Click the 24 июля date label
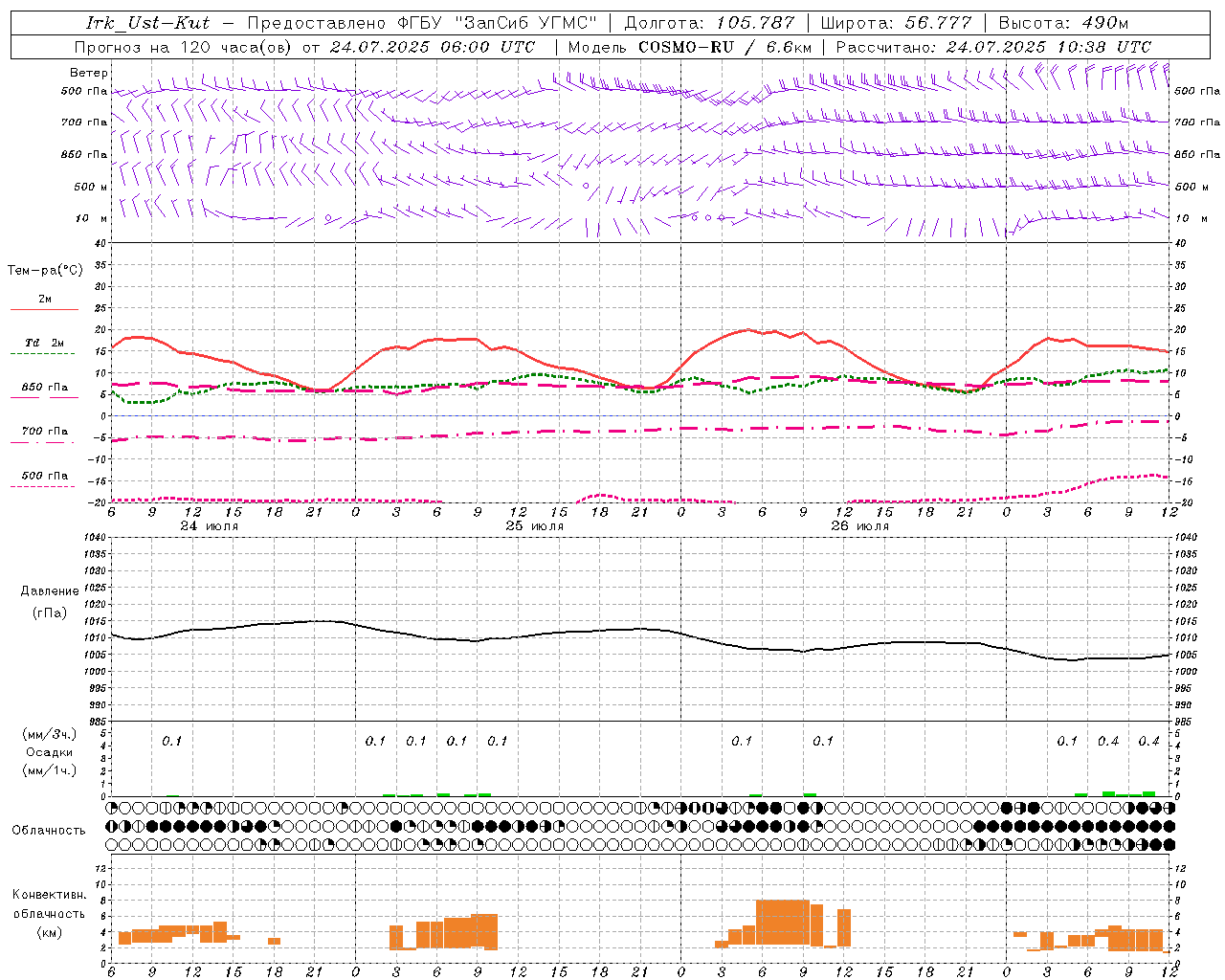This screenshot has height=980, width=1225. pyautogui.click(x=210, y=525)
